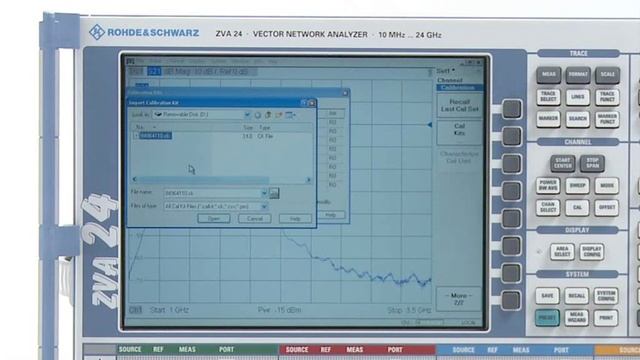This screenshot has height=360, width=640.
Task: Push the POWER BW AVG key
Action: coord(548,186)
